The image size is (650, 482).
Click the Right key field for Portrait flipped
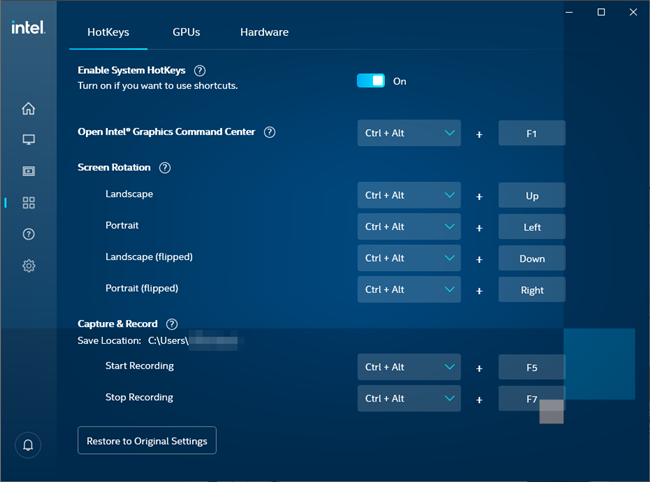(531, 290)
